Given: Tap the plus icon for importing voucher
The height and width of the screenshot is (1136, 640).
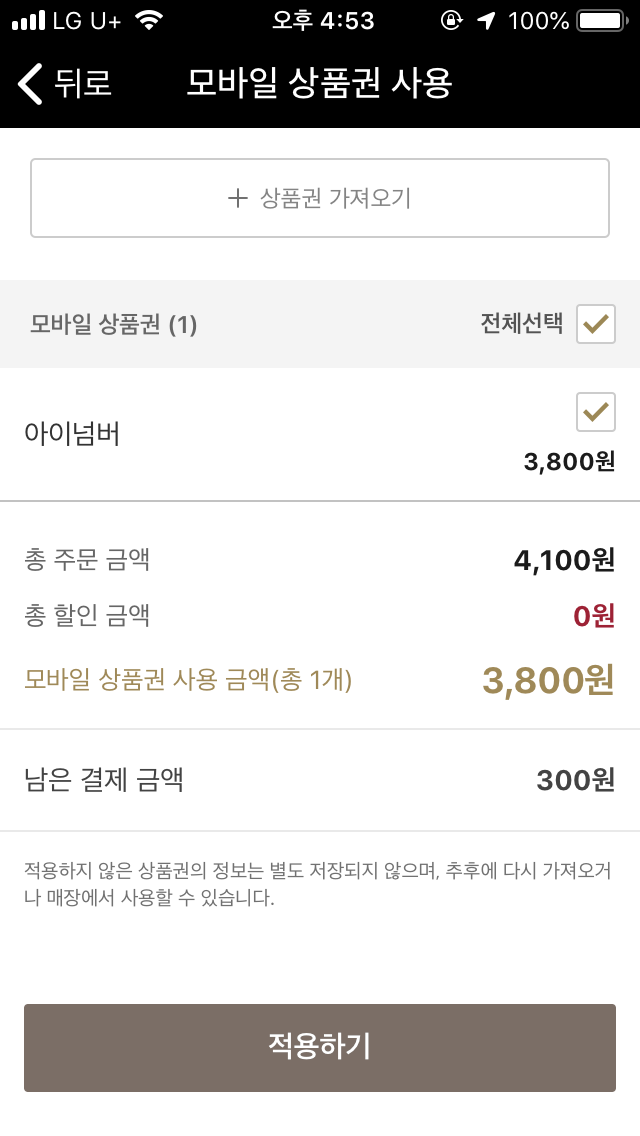Looking at the screenshot, I should click(x=237, y=198).
